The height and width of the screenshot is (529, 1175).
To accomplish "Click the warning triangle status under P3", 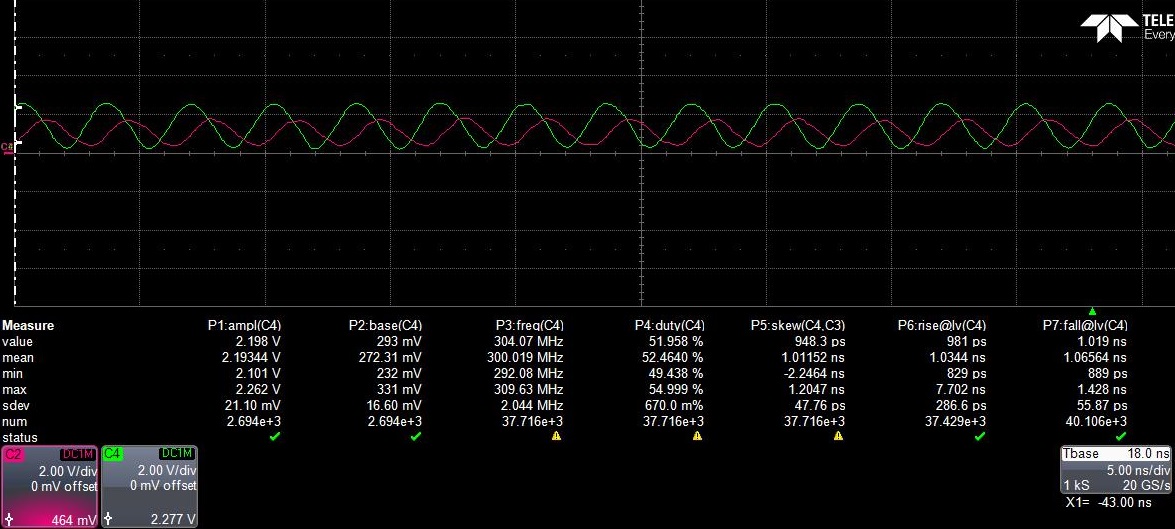I will tap(557, 437).
